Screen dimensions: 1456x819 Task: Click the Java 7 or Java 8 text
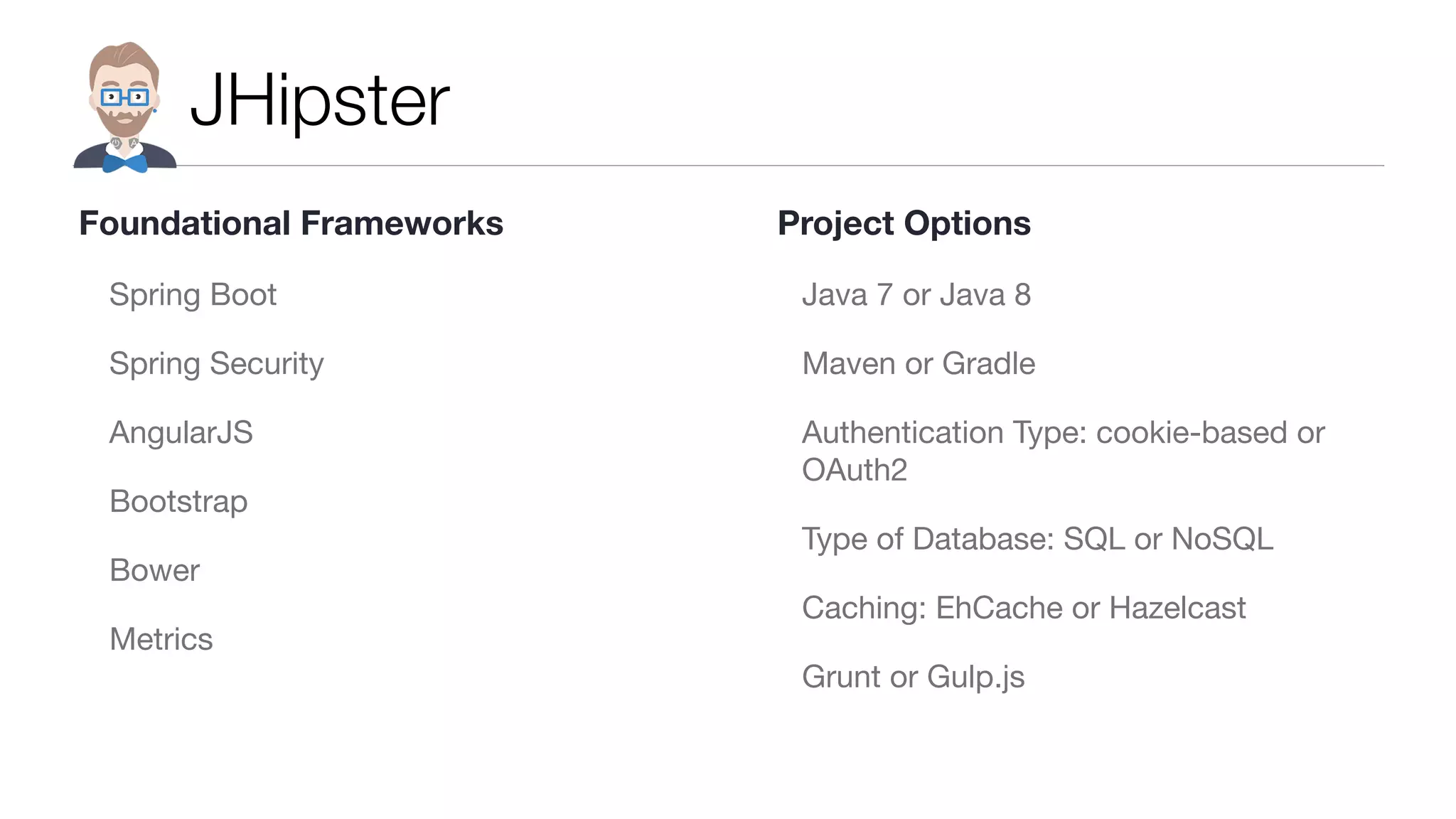tap(916, 295)
